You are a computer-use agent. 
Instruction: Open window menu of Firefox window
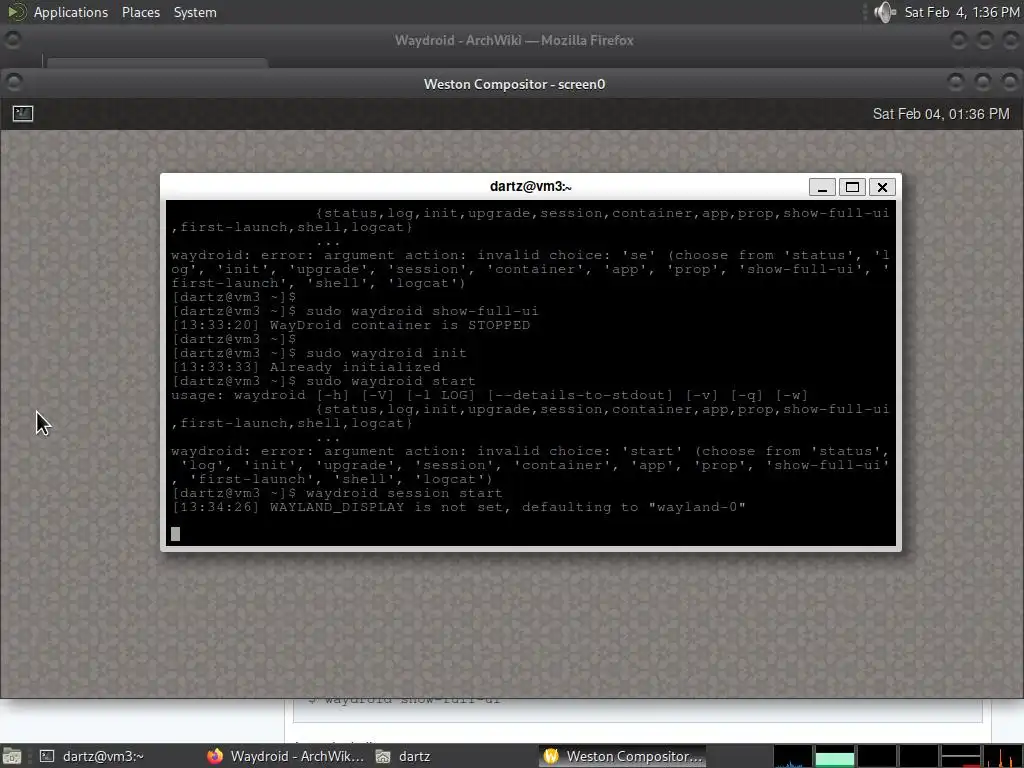[12, 40]
